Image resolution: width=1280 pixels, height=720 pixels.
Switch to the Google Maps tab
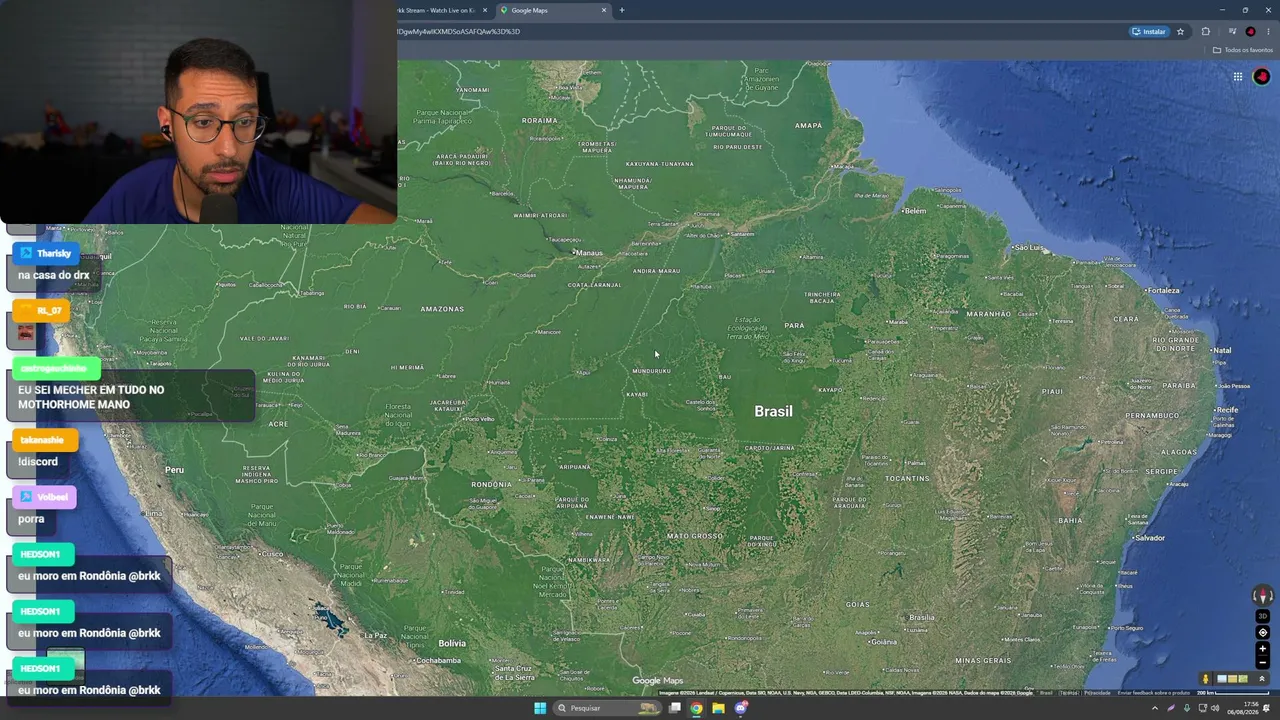tap(554, 10)
